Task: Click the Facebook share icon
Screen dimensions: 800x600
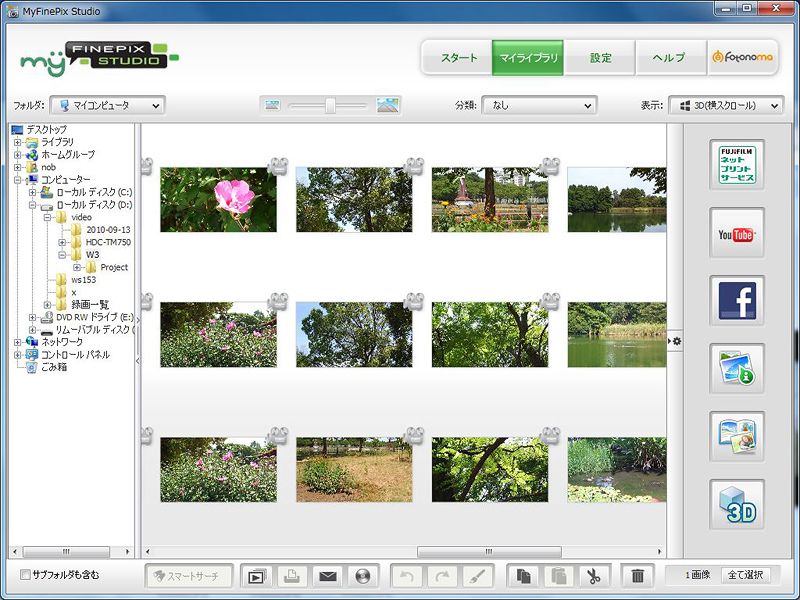Action: pyautogui.click(x=737, y=301)
